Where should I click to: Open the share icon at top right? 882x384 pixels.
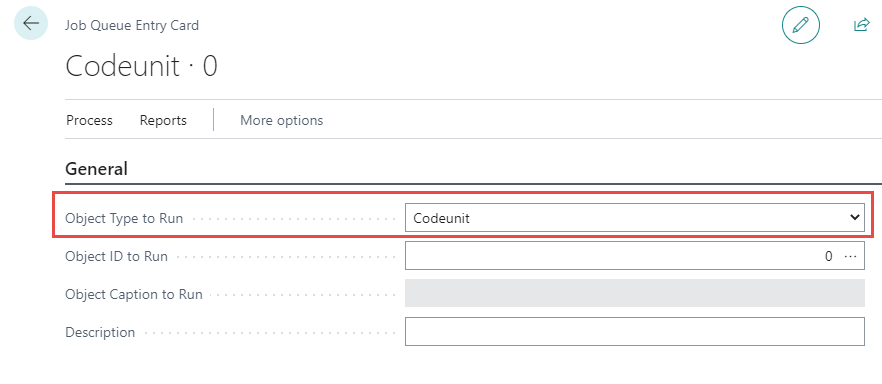coord(862,25)
